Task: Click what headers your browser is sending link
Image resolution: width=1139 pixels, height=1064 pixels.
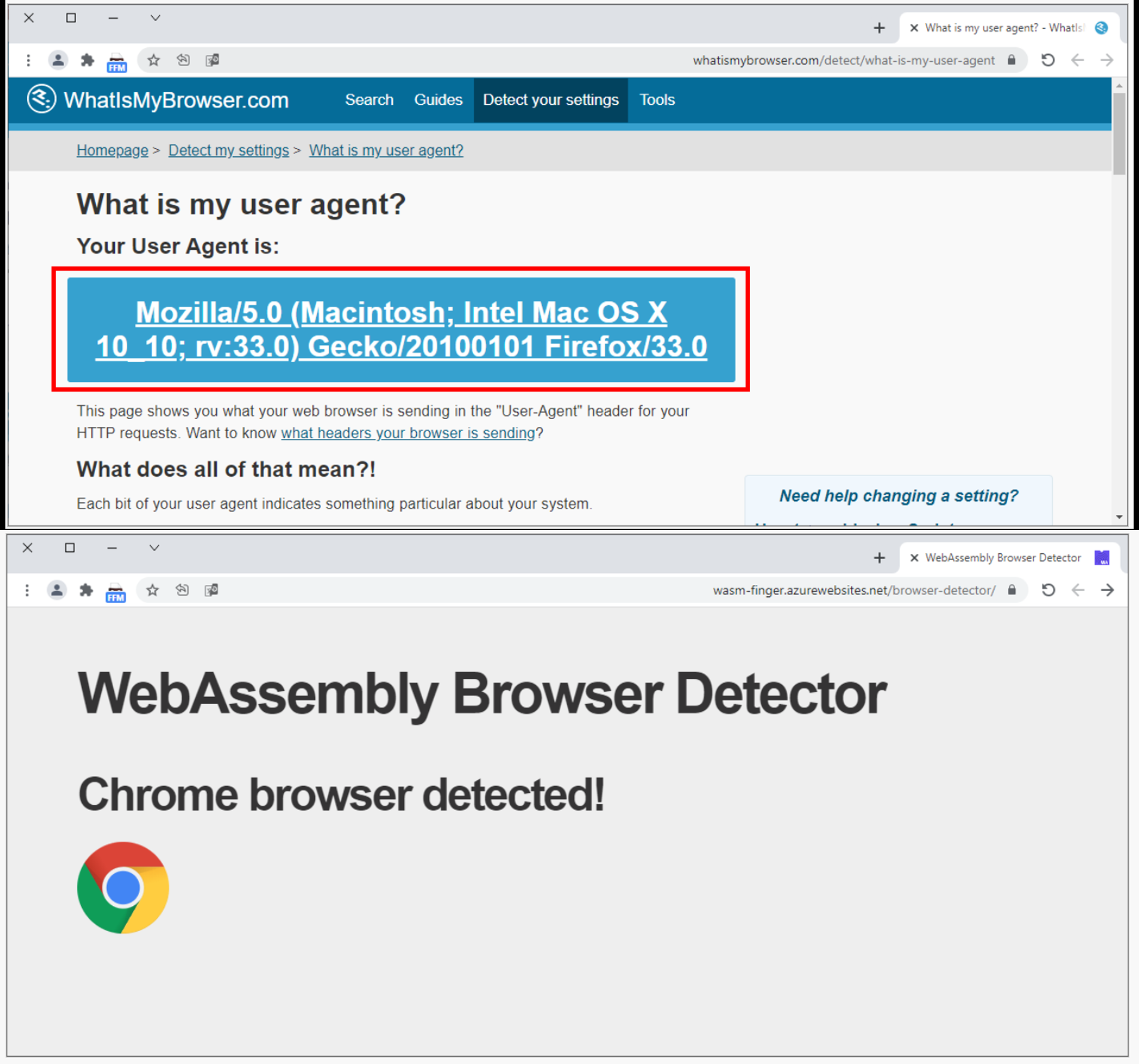Action: [408, 433]
